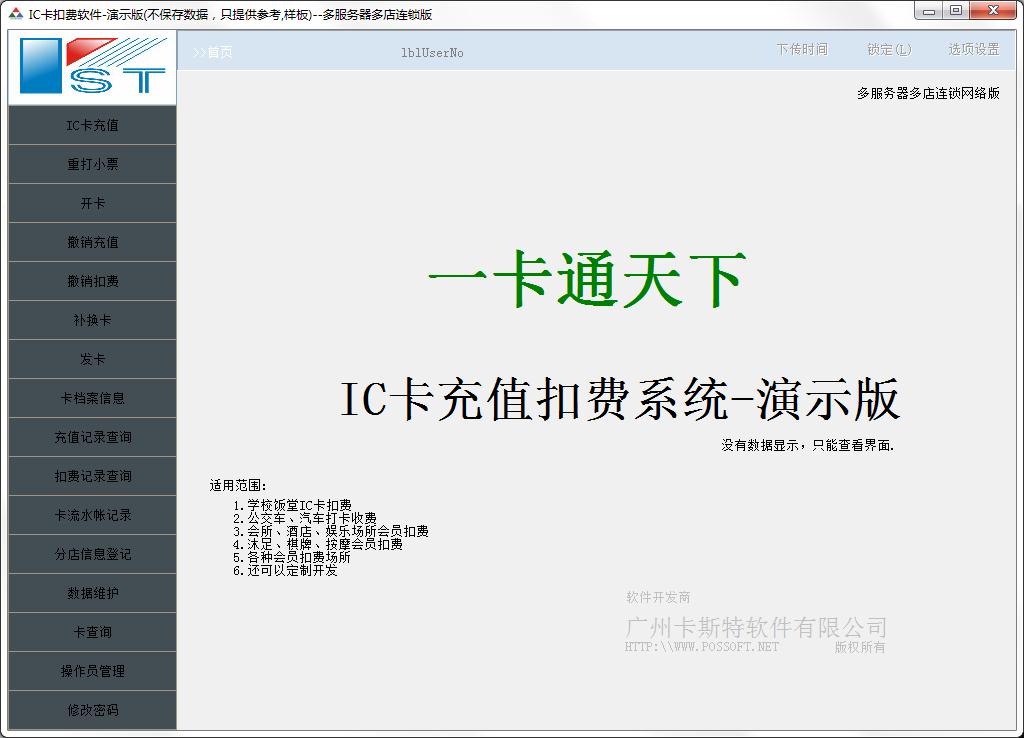Screen dimensions: 1024x738
Task: Open 充值记录查询 recharge record query
Action: pyautogui.click(x=92, y=438)
